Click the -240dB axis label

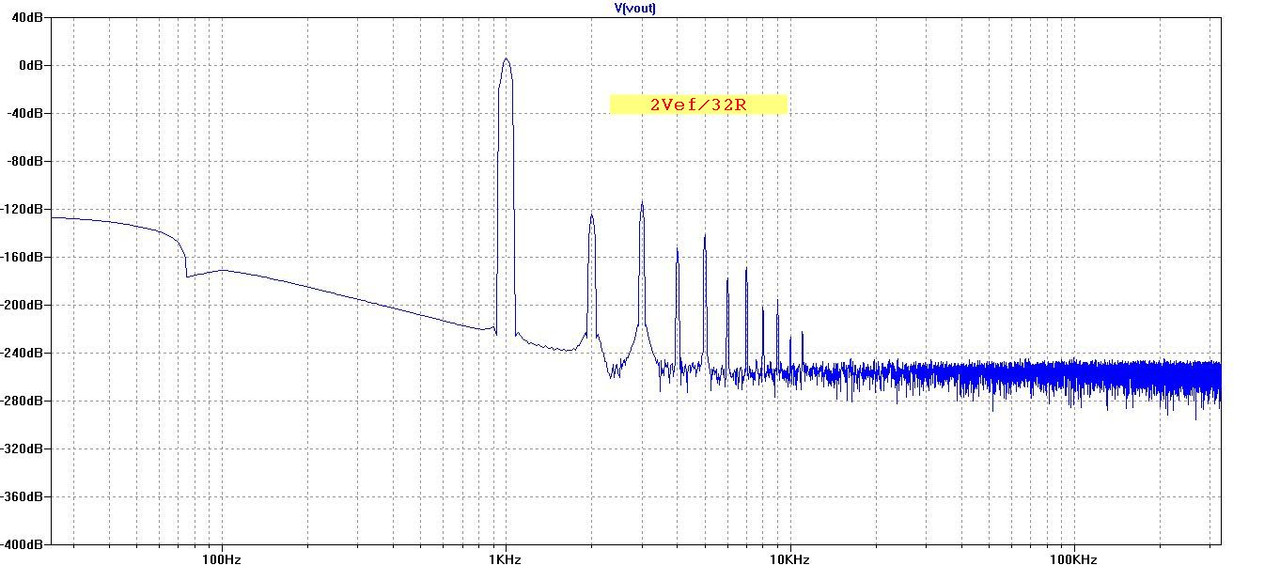22,353
